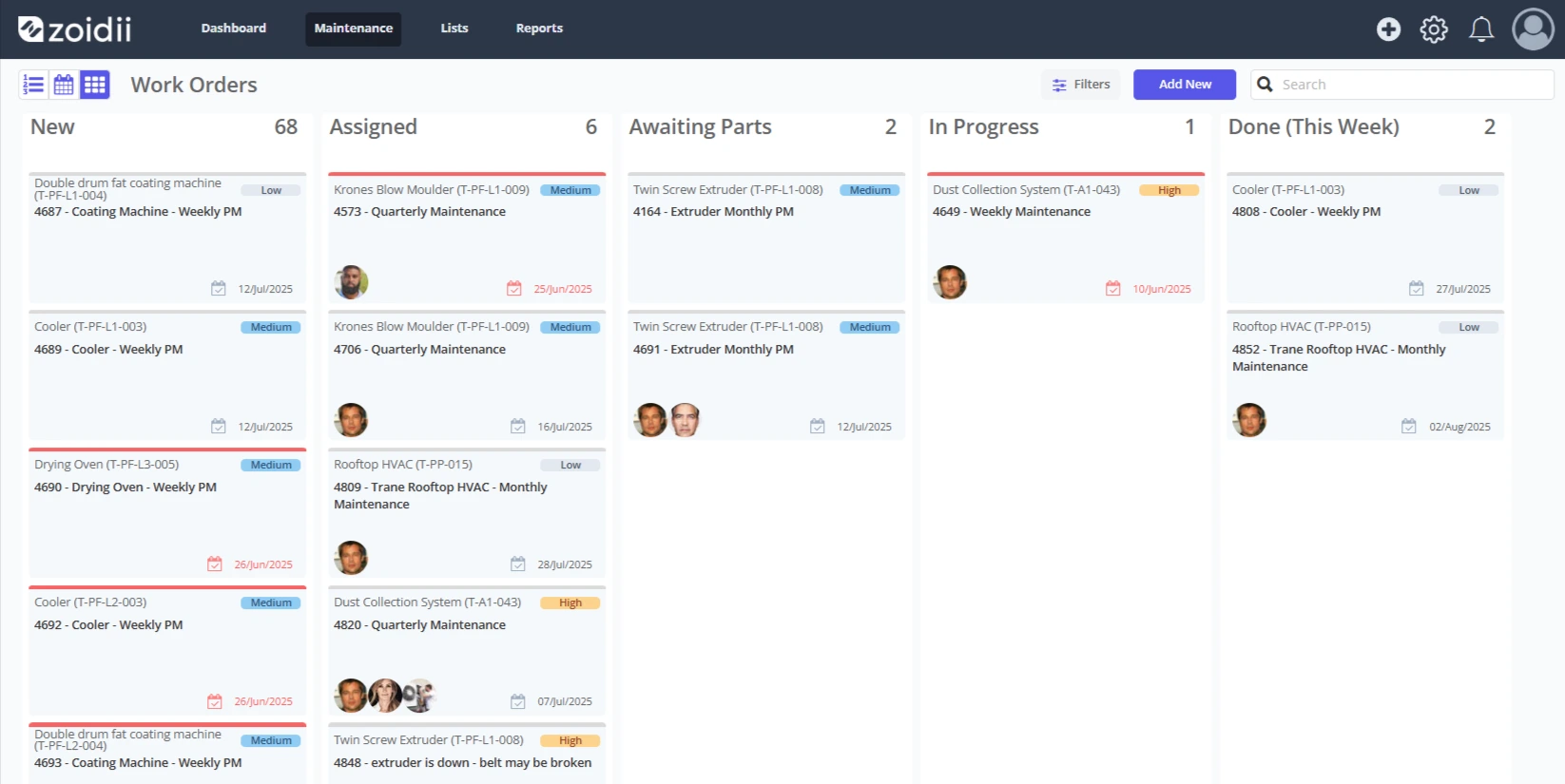
Task: Open work order 4691 Extruder Monthly PM
Action: pyautogui.click(x=766, y=374)
